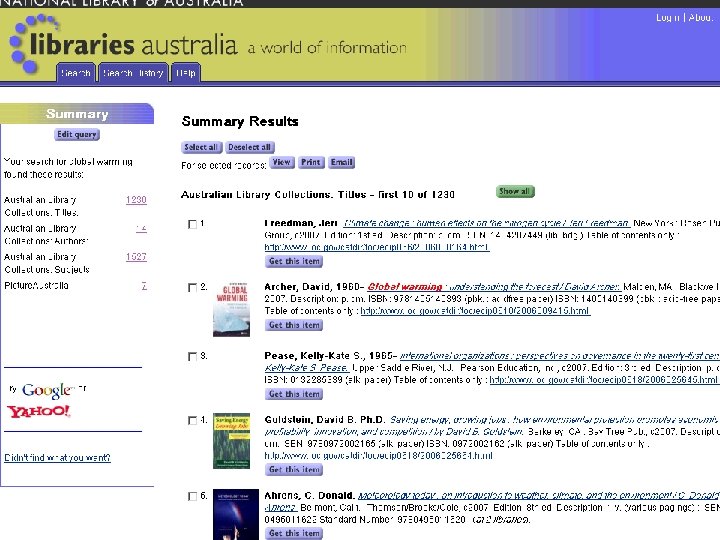Get this item for Freedman record
The width and height of the screenshot is (720, 540).
tap(294, 261)
